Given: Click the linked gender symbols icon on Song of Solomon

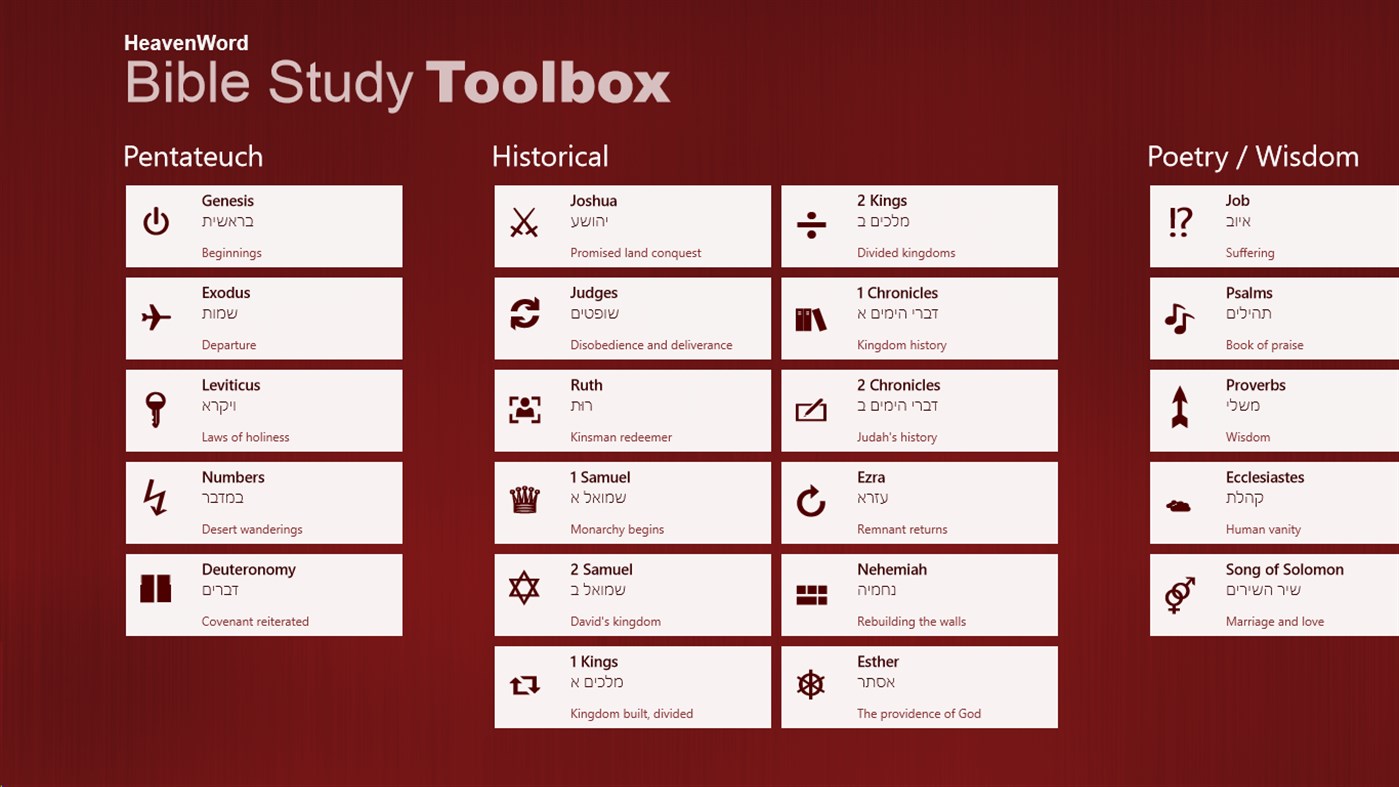Looking at the screenshot, I should pyautogui.click(x=1180, y=590).
